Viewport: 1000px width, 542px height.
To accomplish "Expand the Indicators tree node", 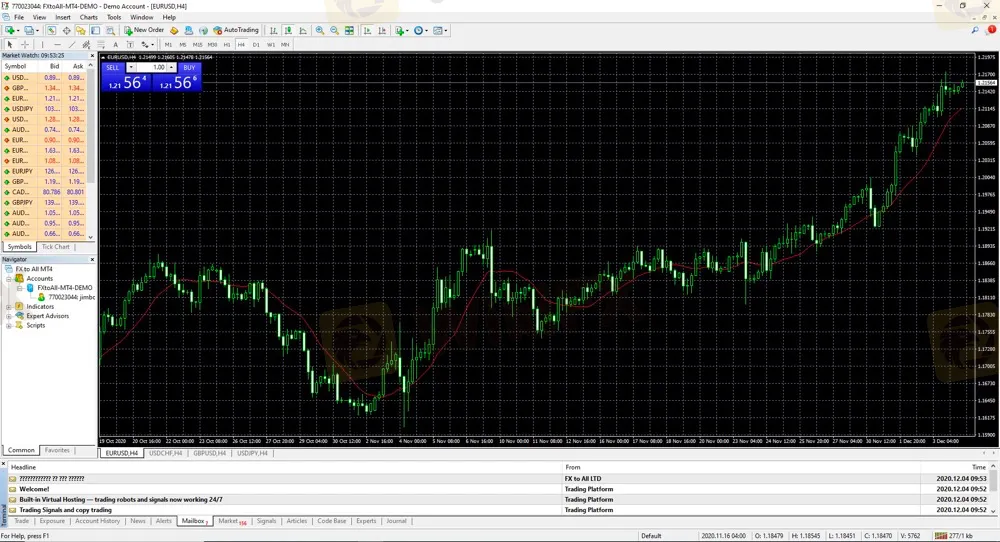I will click(x=9, y=307).
